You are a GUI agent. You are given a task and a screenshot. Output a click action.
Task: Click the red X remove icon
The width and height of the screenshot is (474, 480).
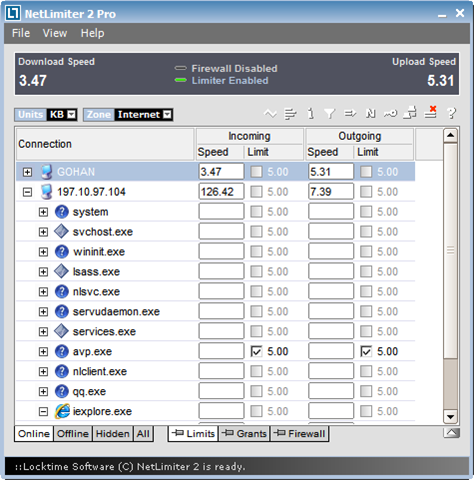click(x=430, y=112)
